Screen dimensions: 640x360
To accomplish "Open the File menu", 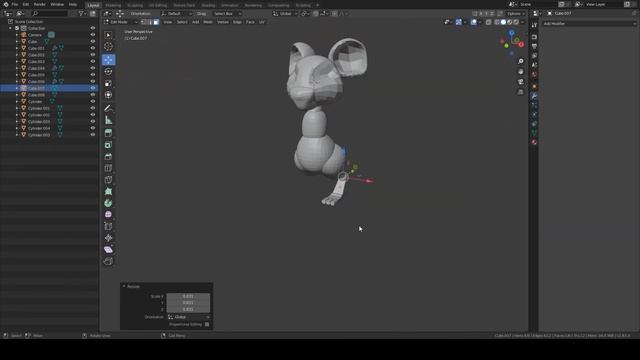I will (x=14, y=4).
